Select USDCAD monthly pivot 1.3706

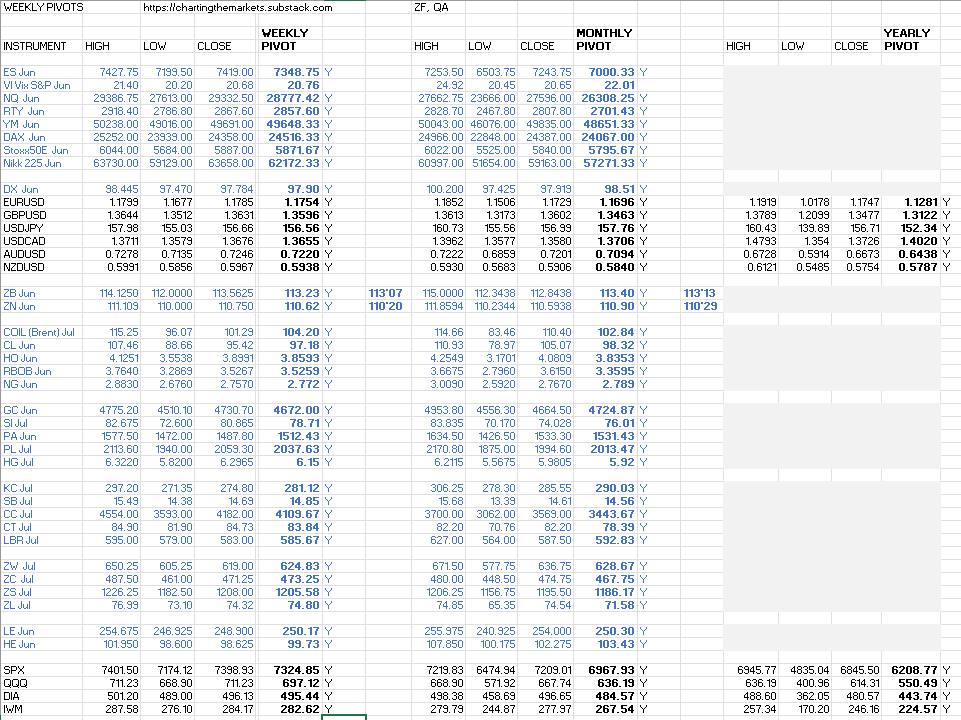(617, 241)
